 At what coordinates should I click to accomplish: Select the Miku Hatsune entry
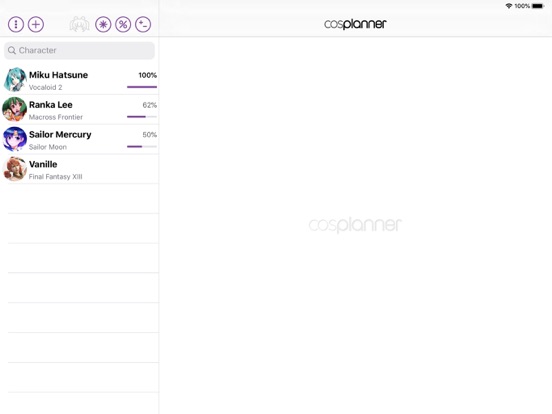pyautogui.click(x=80, y=80)
